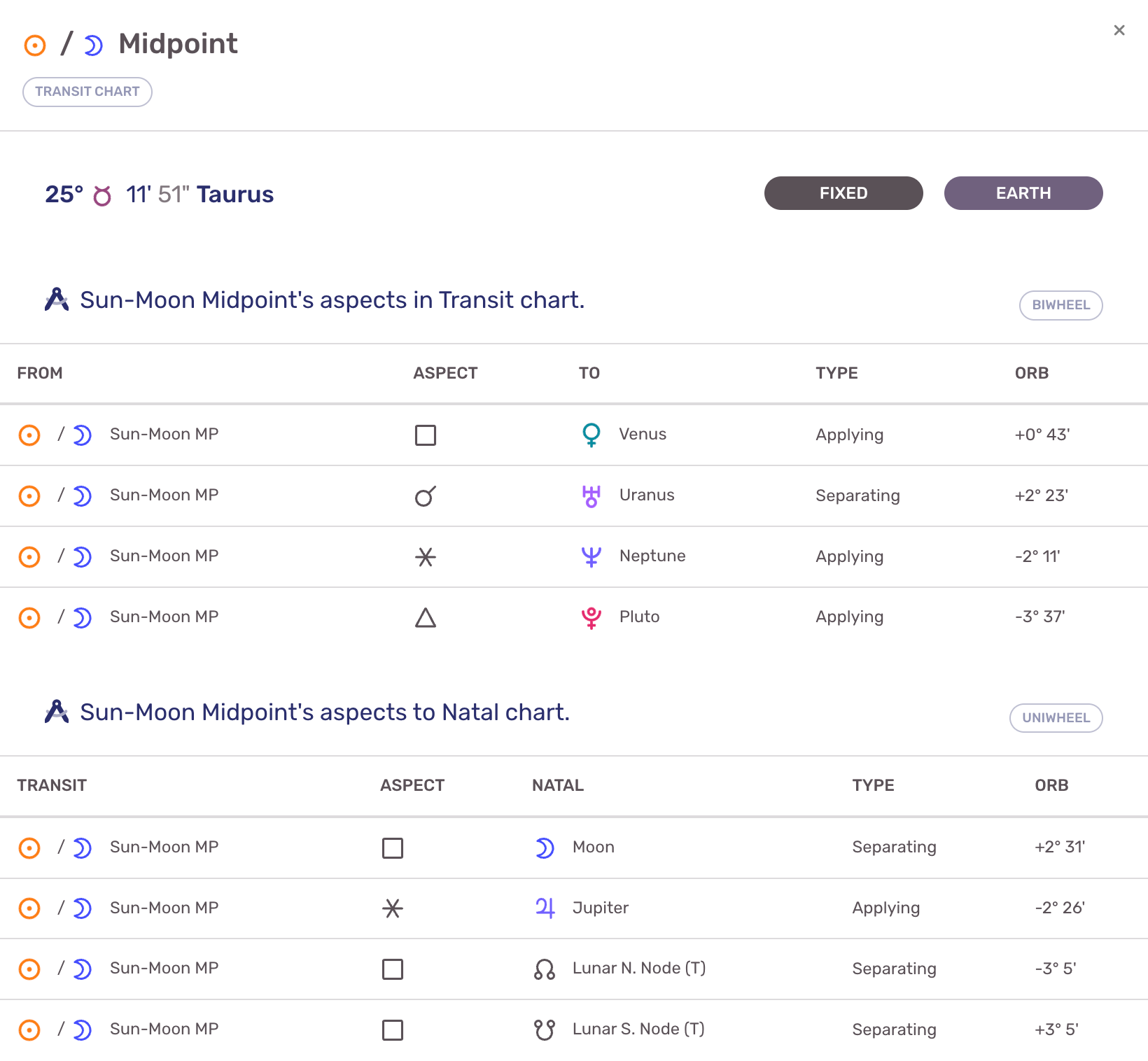
Task: Click the natal Moon crescent icon
Action: tap(545, 848)
